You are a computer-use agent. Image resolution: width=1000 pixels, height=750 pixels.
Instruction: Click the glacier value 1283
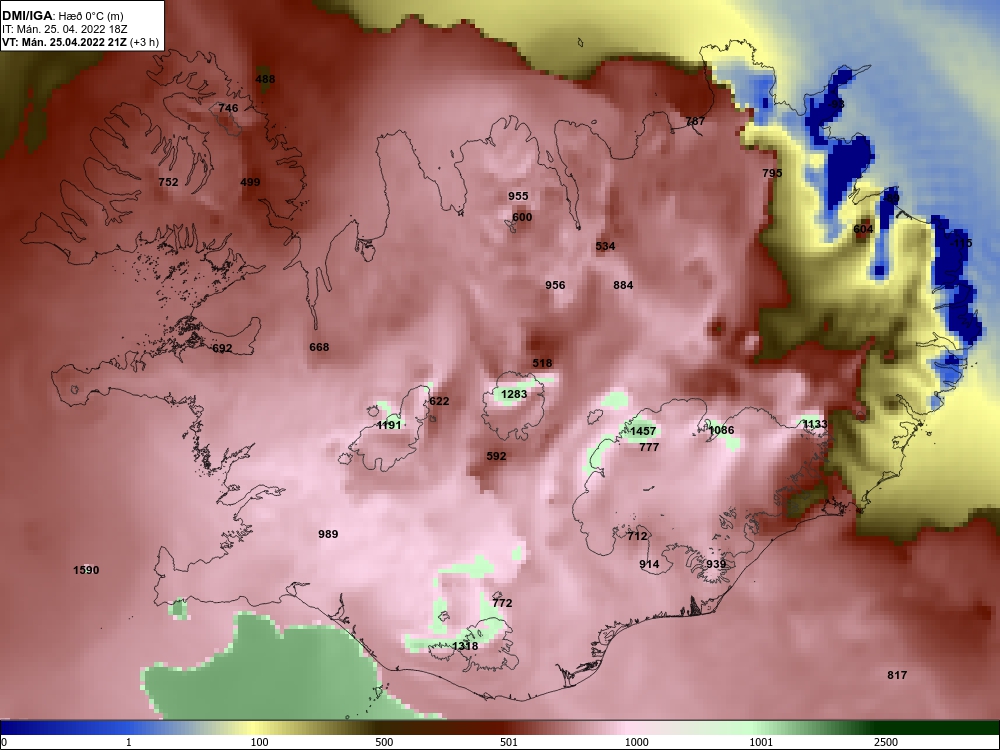point(514,394)
